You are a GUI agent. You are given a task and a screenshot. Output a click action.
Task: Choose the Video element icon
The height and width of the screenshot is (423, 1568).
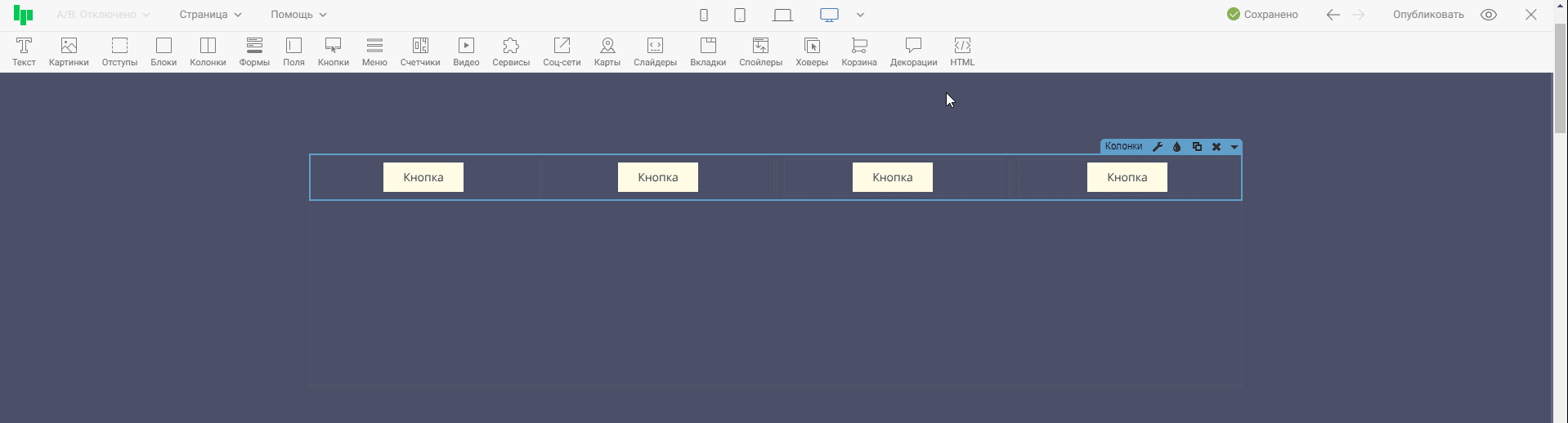466,51
